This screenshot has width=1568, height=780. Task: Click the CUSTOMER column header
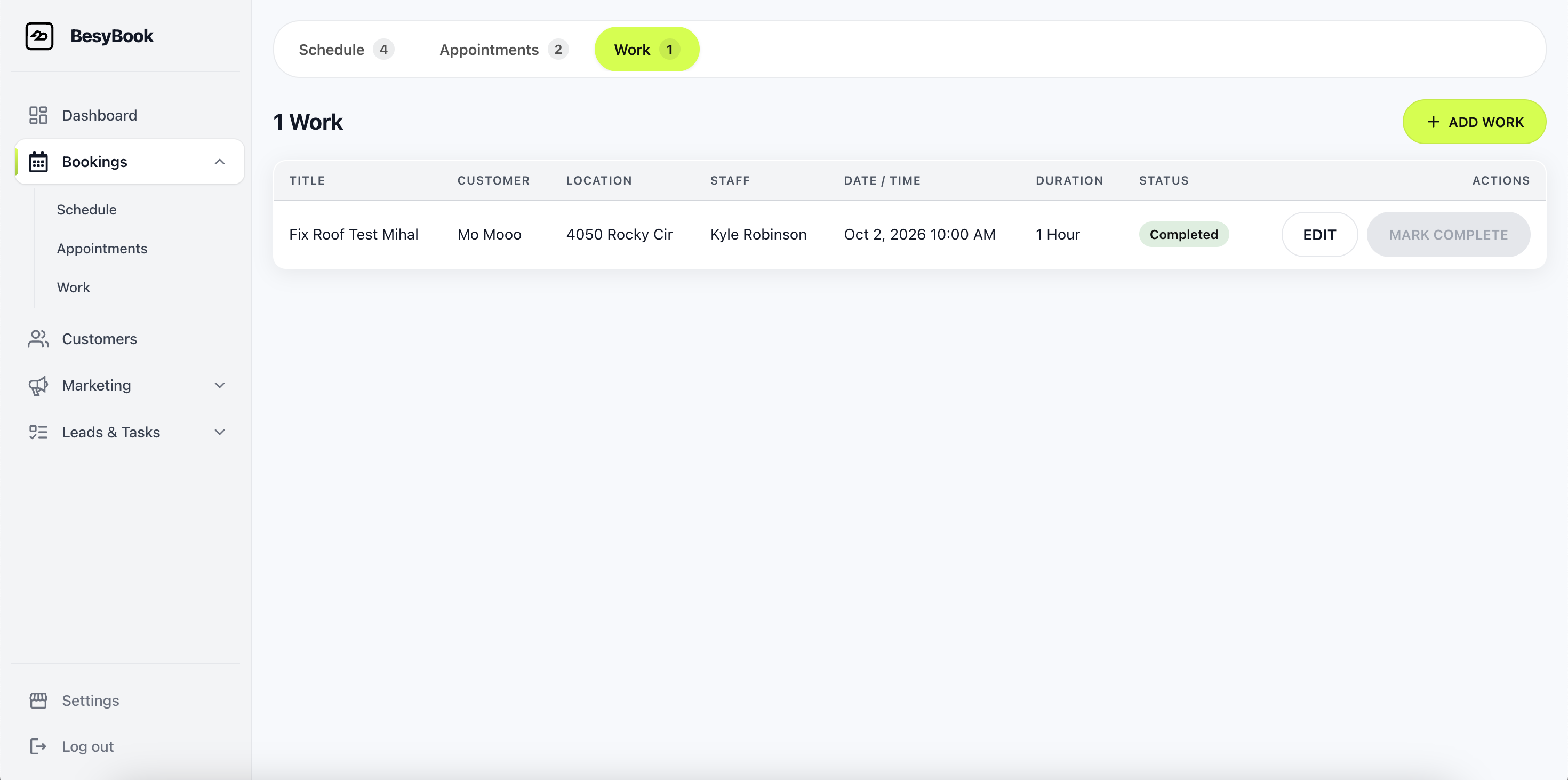click(x=494, y=181)
